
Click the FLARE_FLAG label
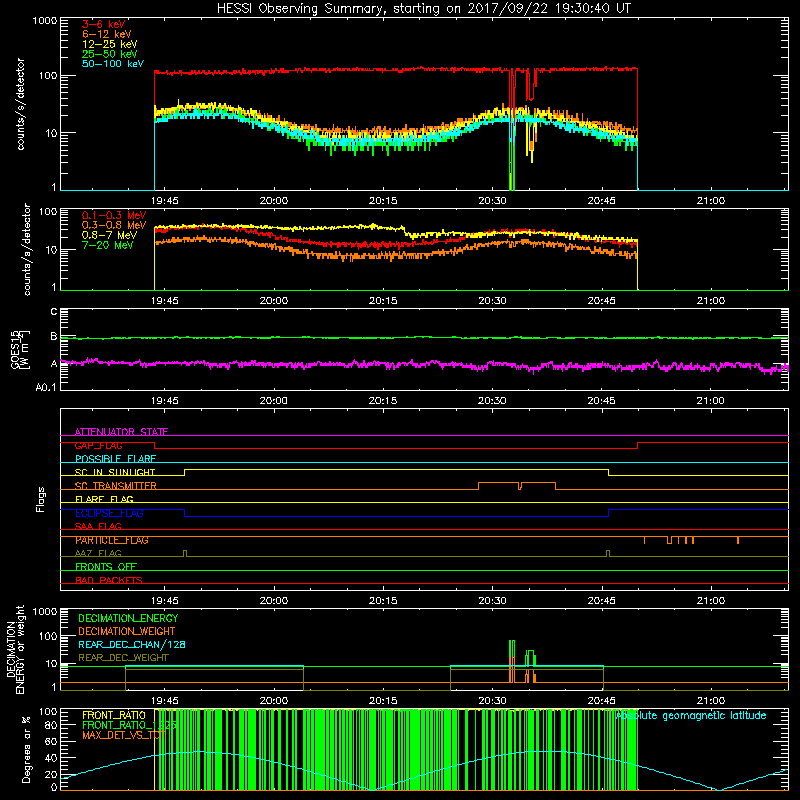[x=104, y=499]
